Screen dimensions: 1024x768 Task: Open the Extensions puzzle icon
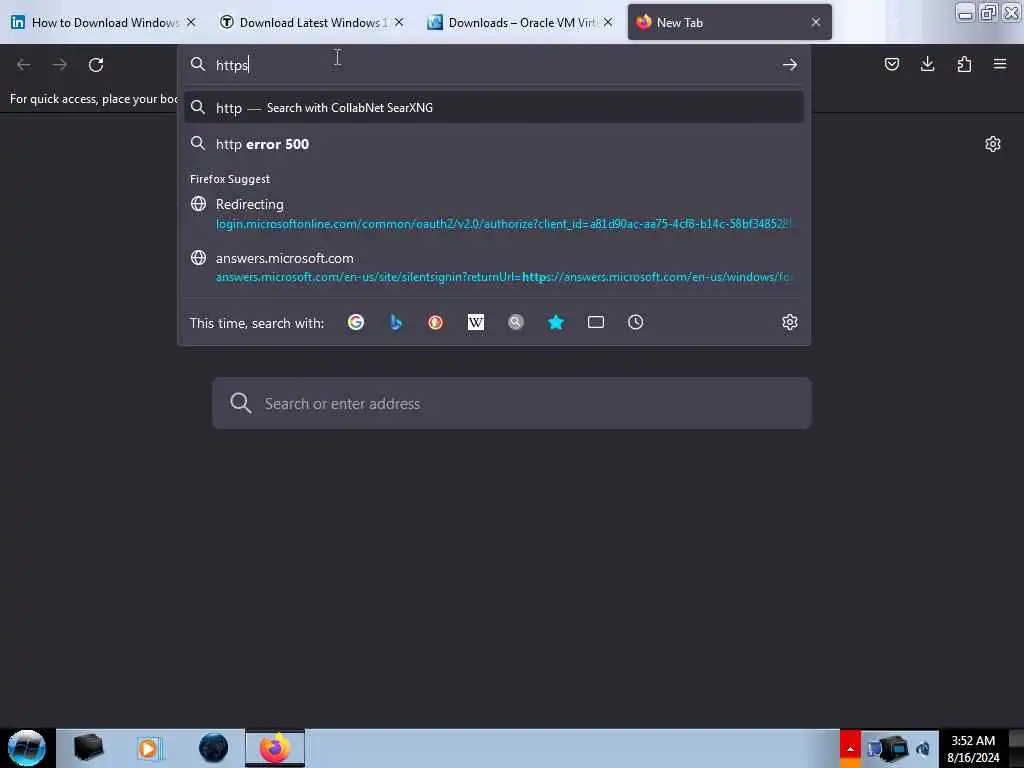pos(964,64)
